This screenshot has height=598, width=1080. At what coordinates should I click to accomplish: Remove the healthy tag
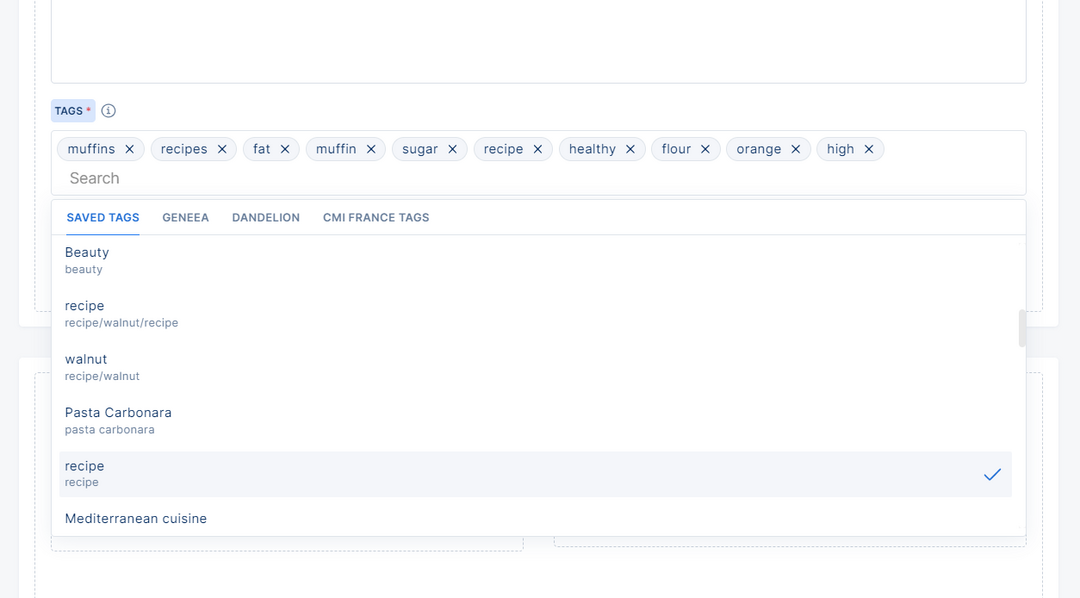630,149
